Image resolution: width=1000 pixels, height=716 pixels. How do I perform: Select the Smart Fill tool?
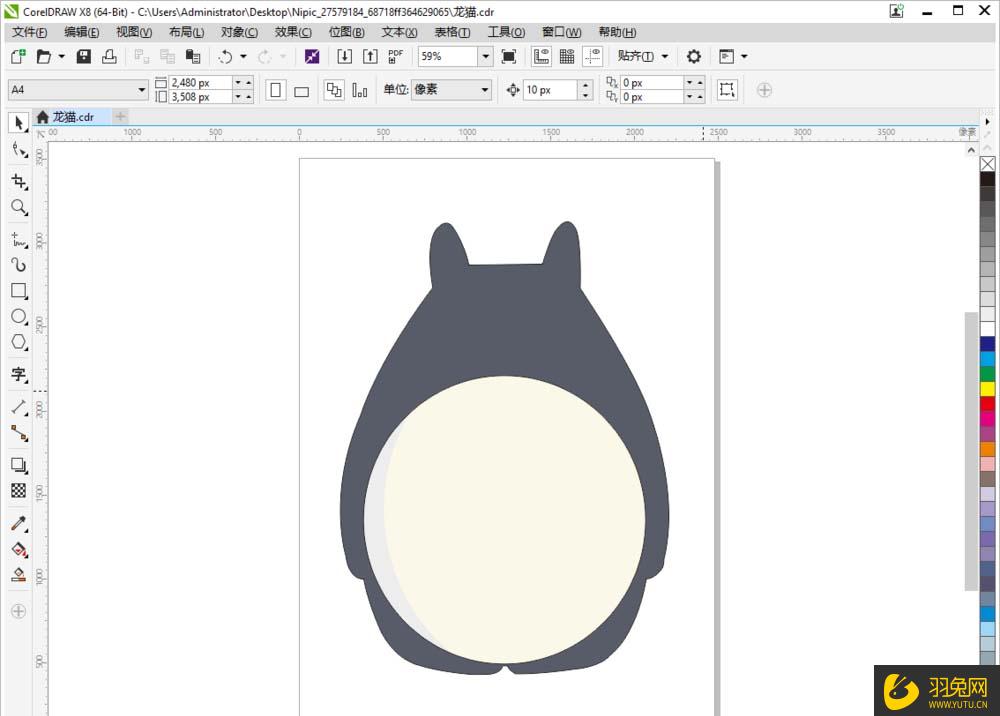pos(19,574)
